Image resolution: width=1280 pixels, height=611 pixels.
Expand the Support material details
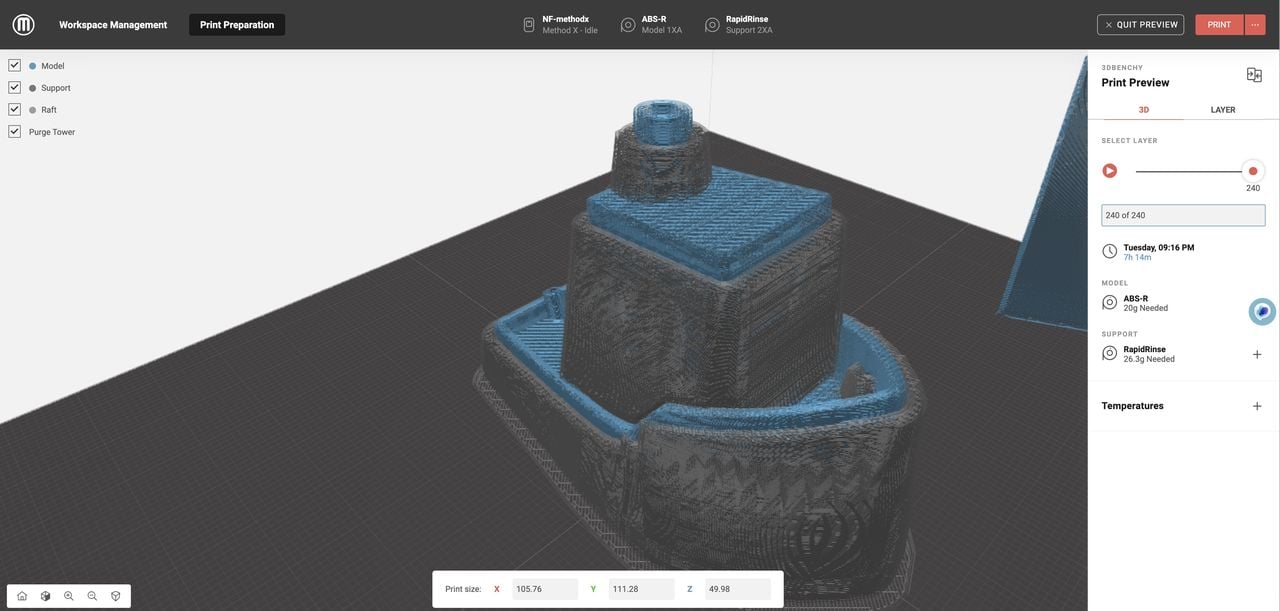pos(1257,354)
